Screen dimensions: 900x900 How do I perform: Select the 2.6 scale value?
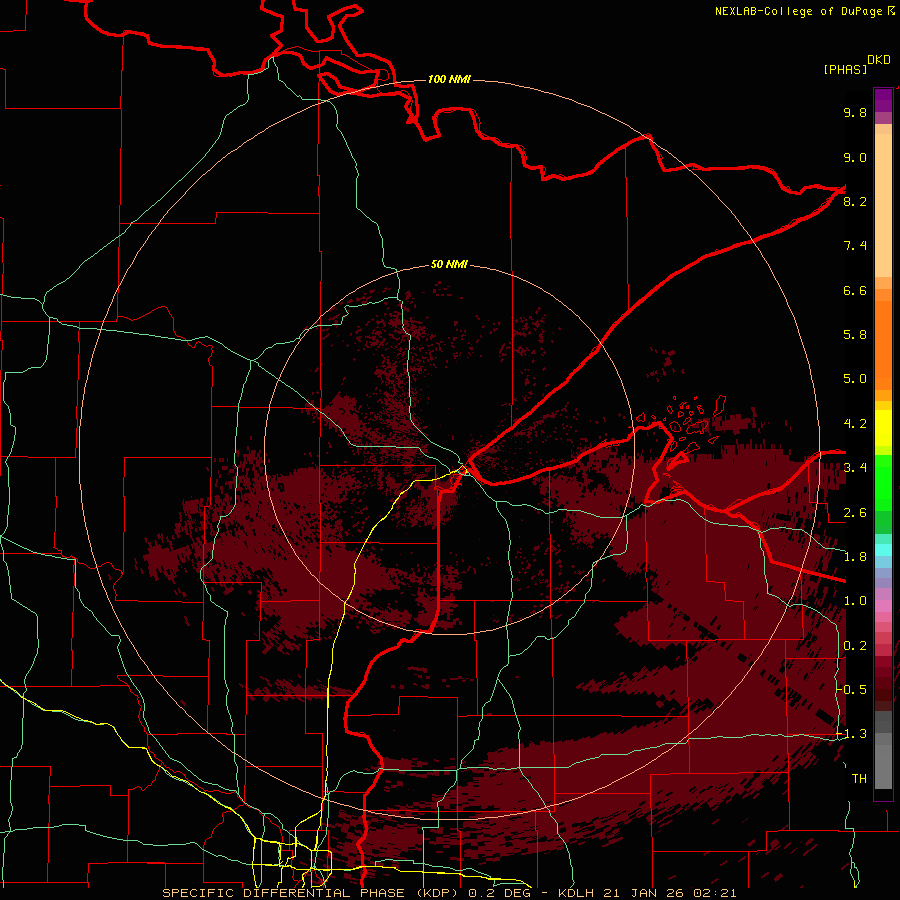(x=855, y=513)
